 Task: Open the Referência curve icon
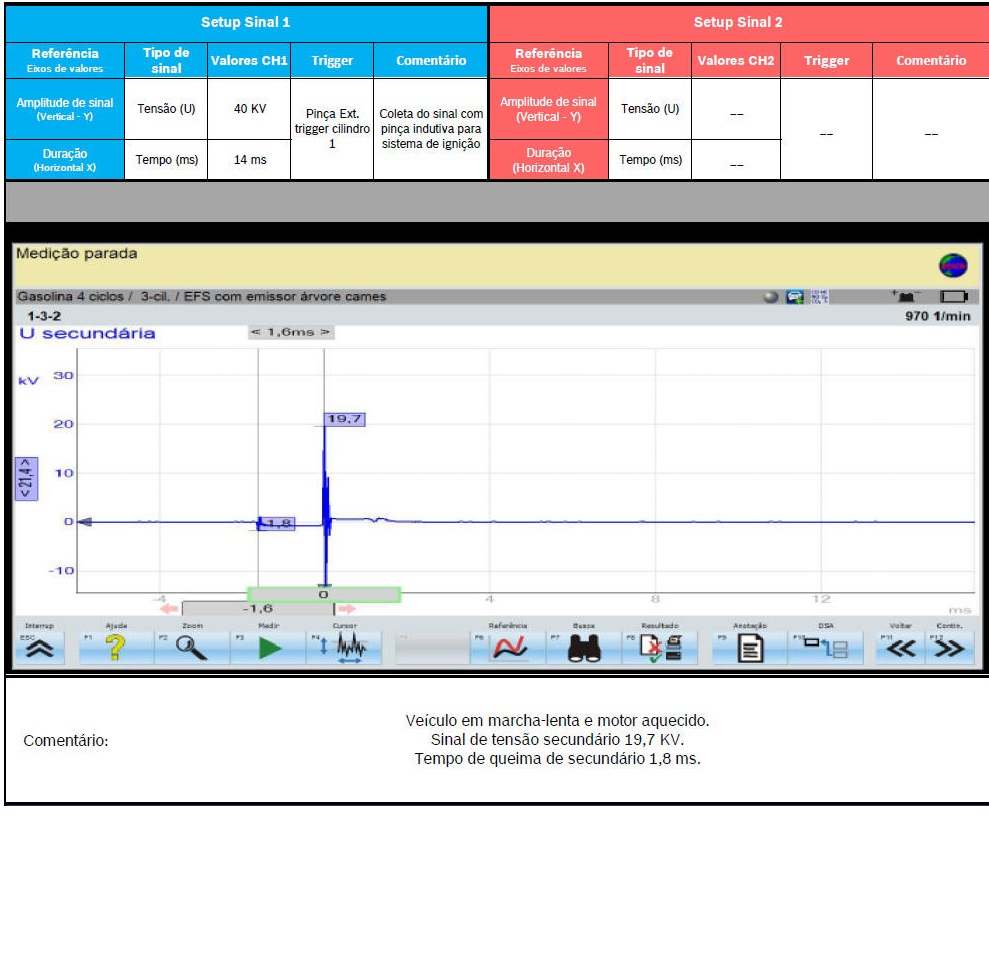pyautogui.click(x=508, y=649)
